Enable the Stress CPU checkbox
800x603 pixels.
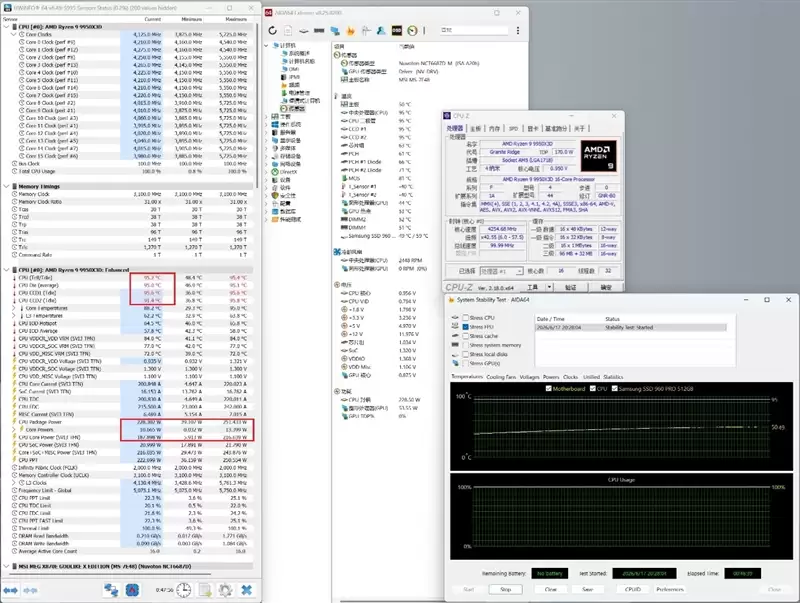click(x=465, y=318)
